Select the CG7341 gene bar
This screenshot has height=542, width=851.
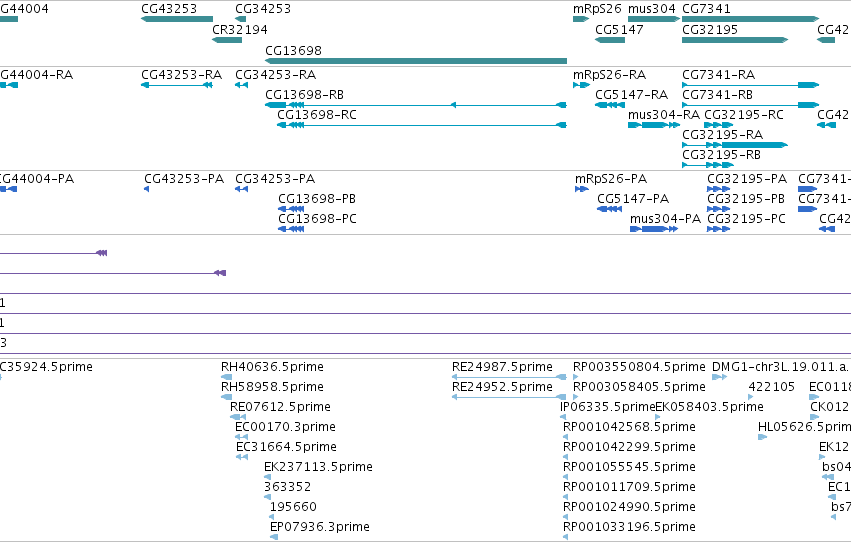tap(751, 19)
